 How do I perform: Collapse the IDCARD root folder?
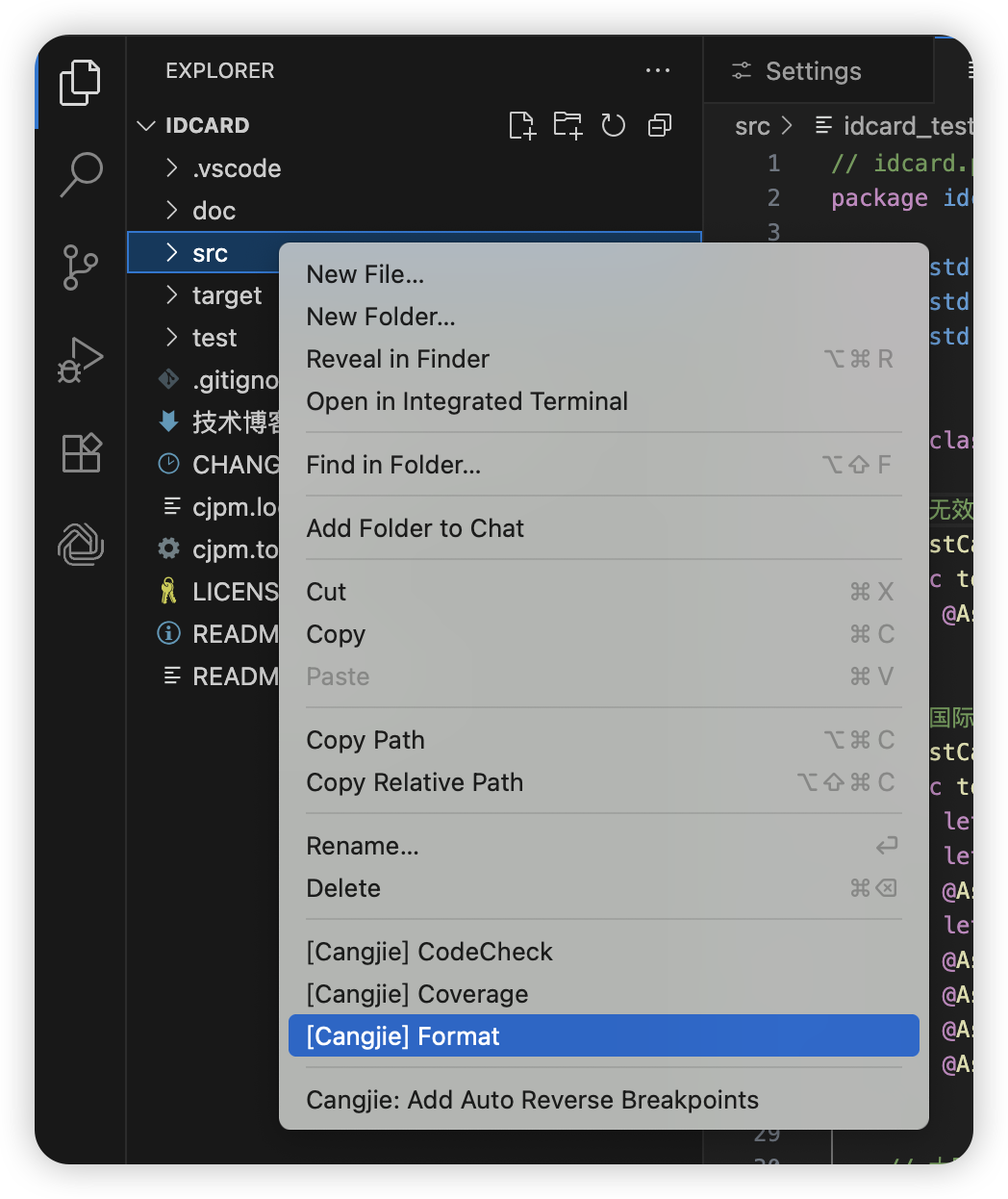click(x=146, y=125)
